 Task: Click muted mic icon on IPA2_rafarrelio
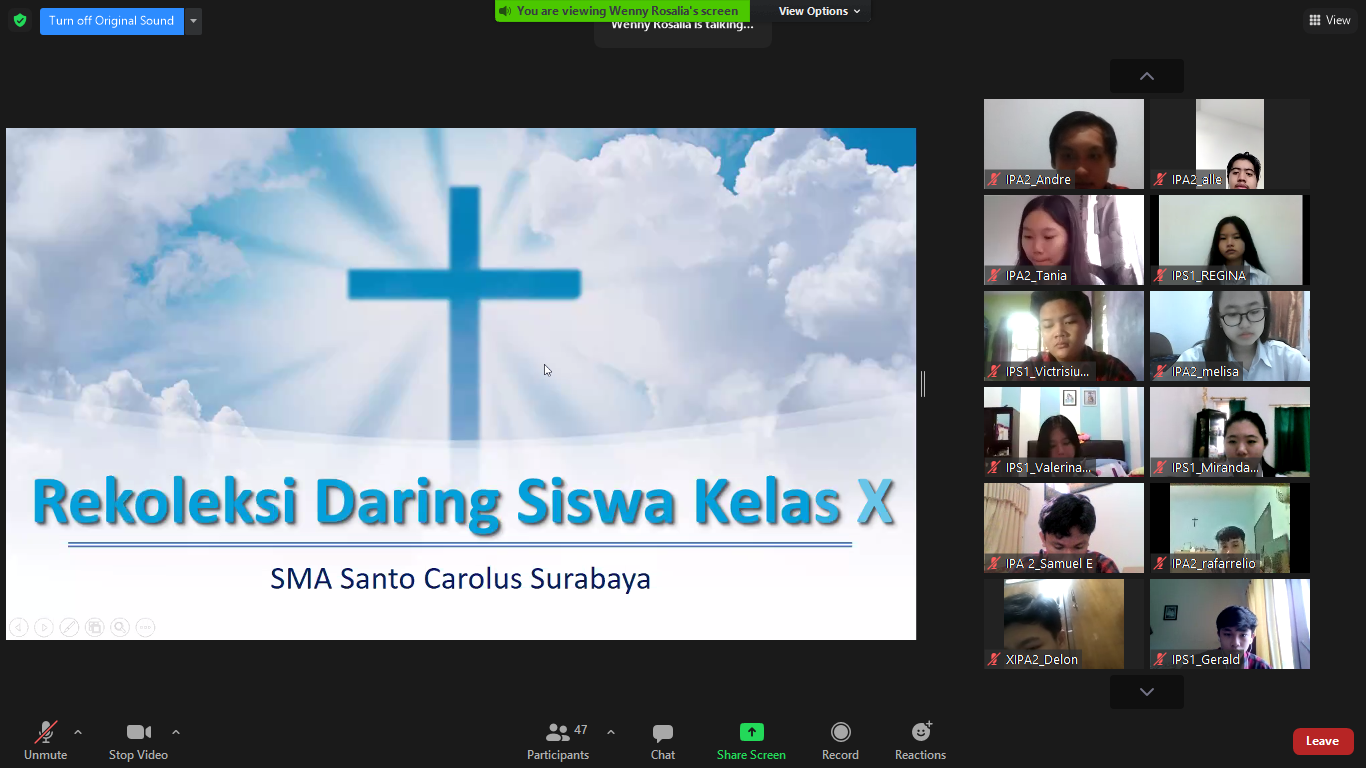tap(1161, 564)
